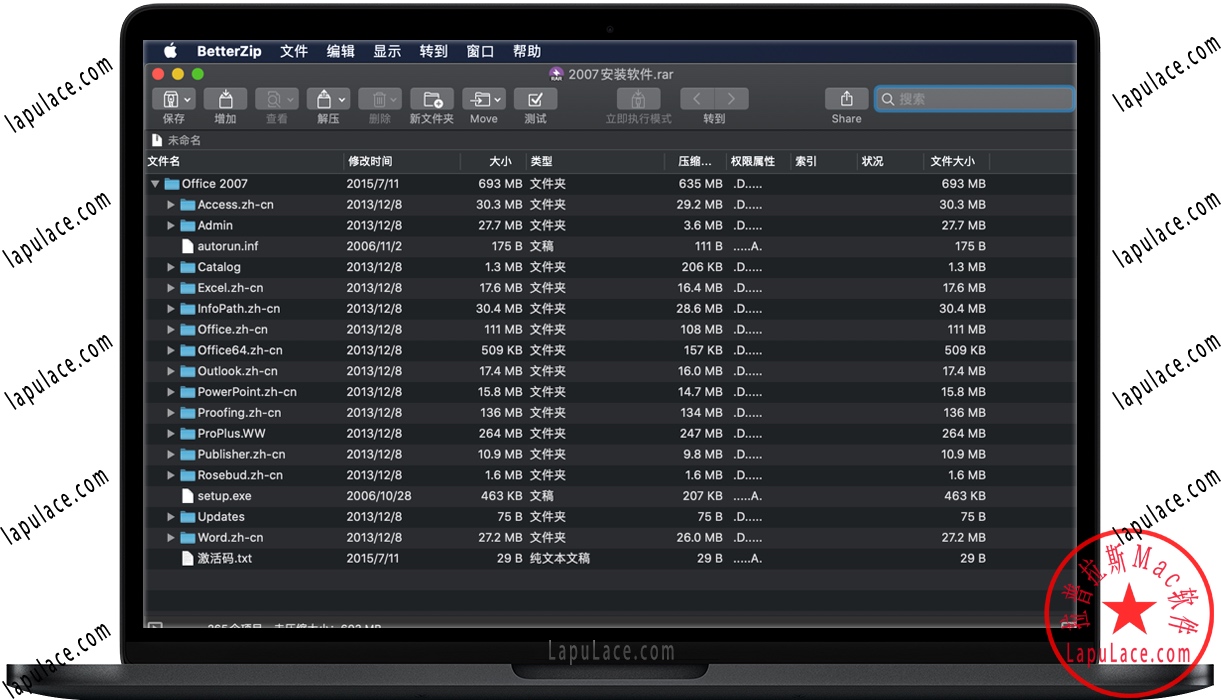The image size is (1221, 700).
Task: Select the autorun.inf file icon
Action: pos(187,246)
